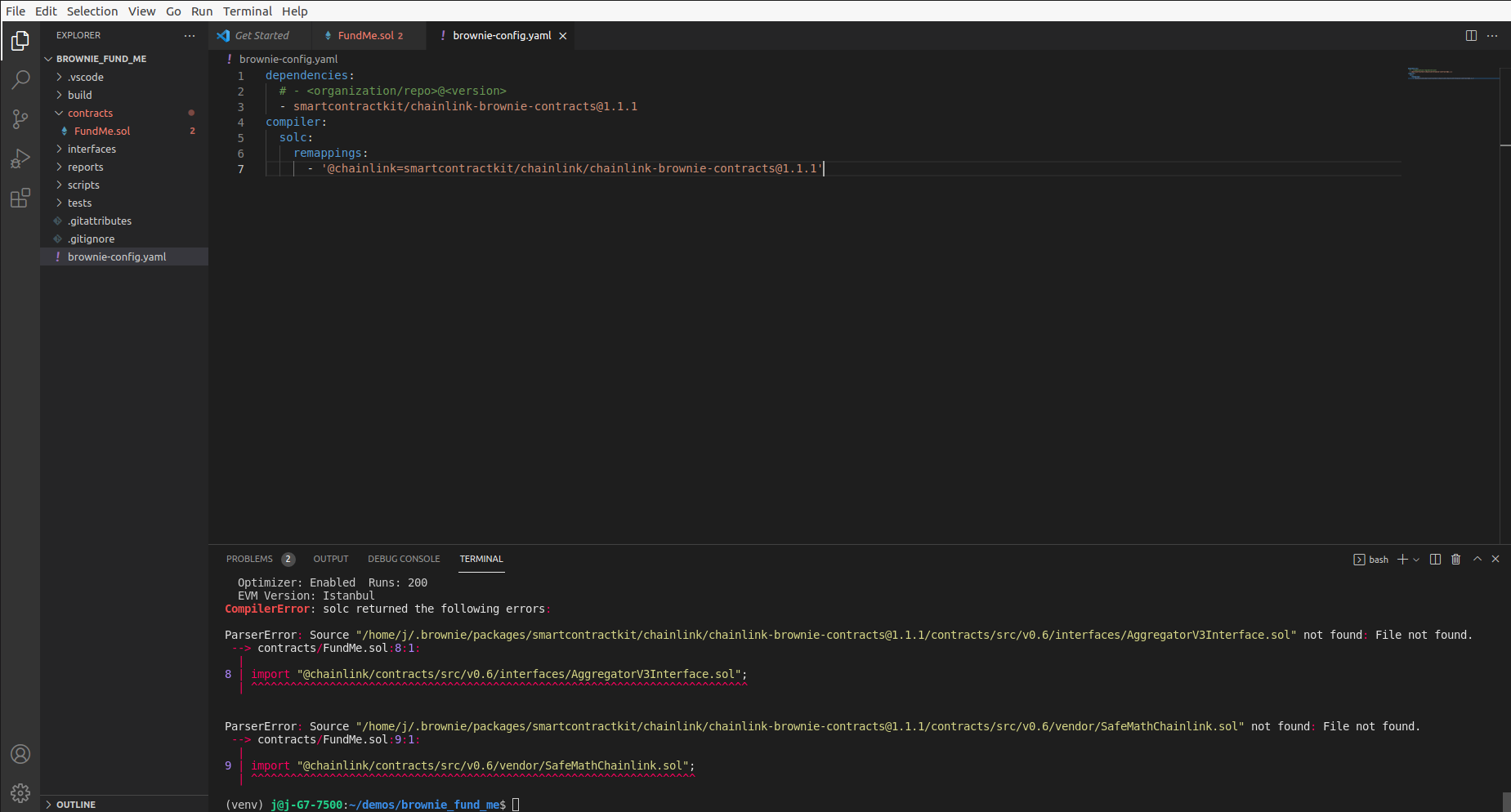Open the Help menu
Image resolution: width=1511 pixels, height=812 pixels.
click(295, 11)
